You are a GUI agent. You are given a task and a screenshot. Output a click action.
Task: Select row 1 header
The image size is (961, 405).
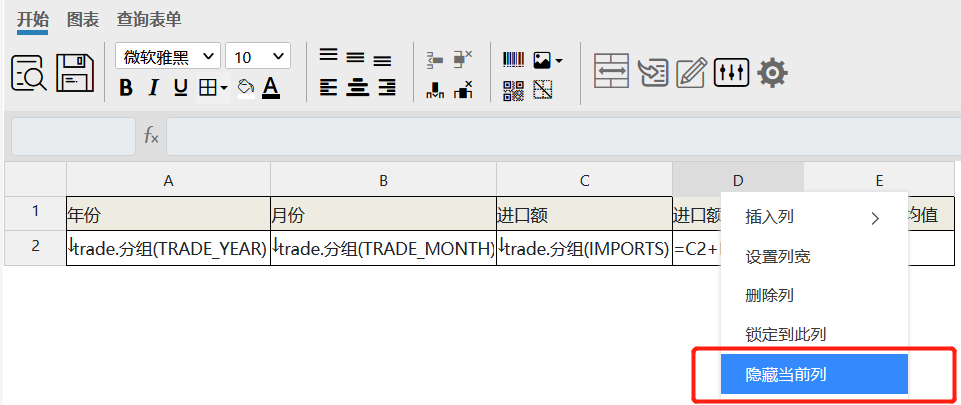[36, 213]
